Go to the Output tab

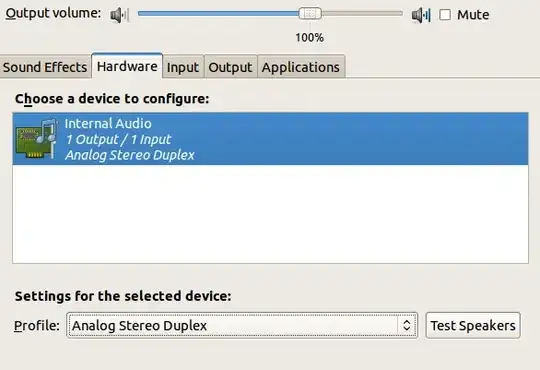tap(230, 67)
